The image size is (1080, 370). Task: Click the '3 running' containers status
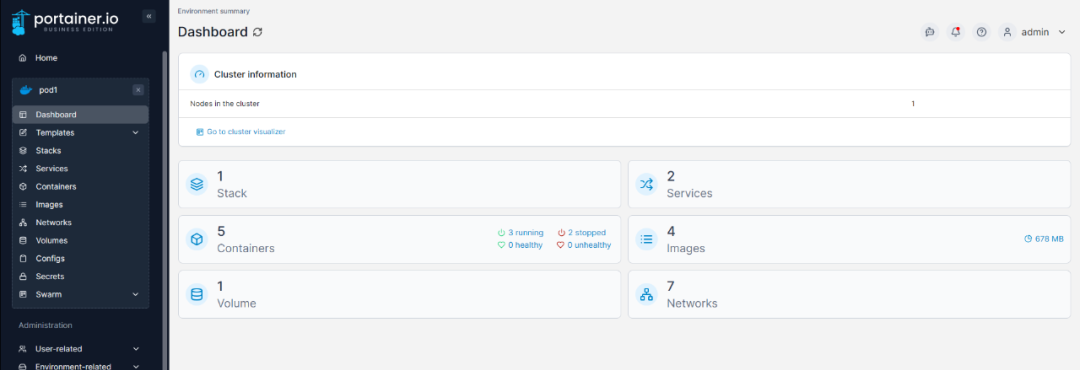[x=520, y=232]
